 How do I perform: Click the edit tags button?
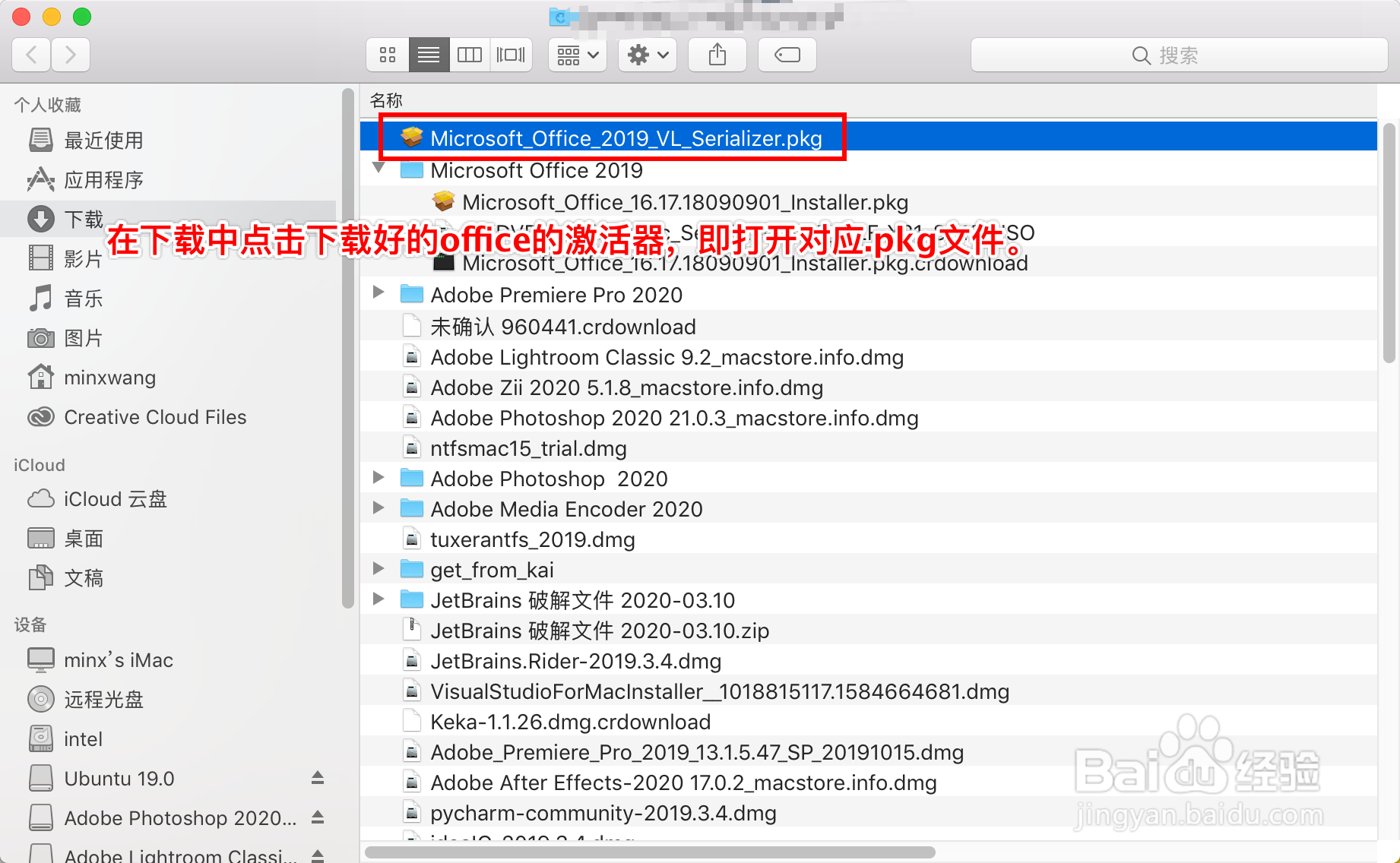click(787, 55)
